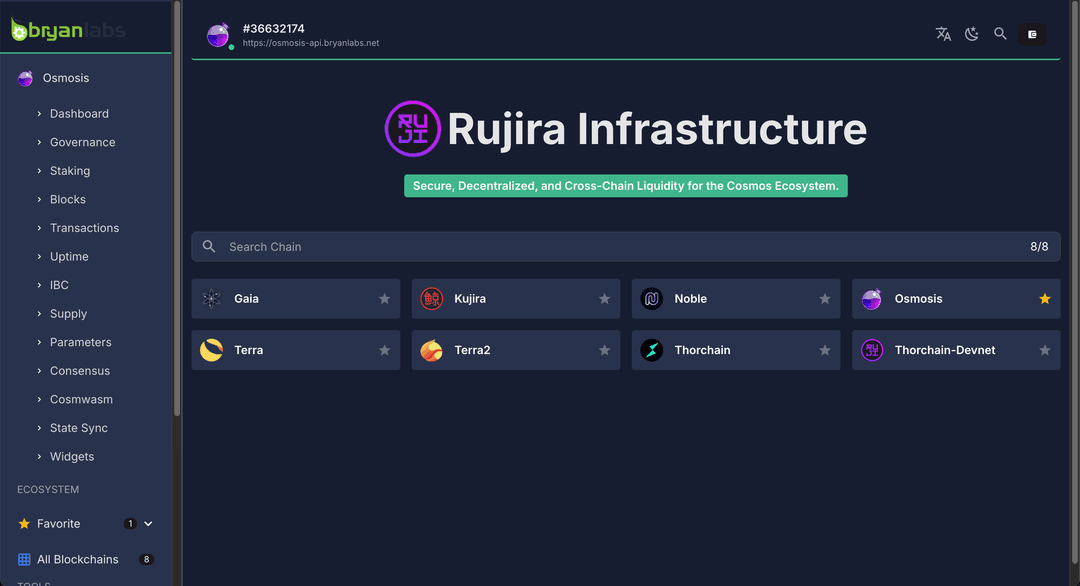This screenshot has width=1080, height=586.
Task: Click the sidebar vertical scrollbar
Action: 177,209
